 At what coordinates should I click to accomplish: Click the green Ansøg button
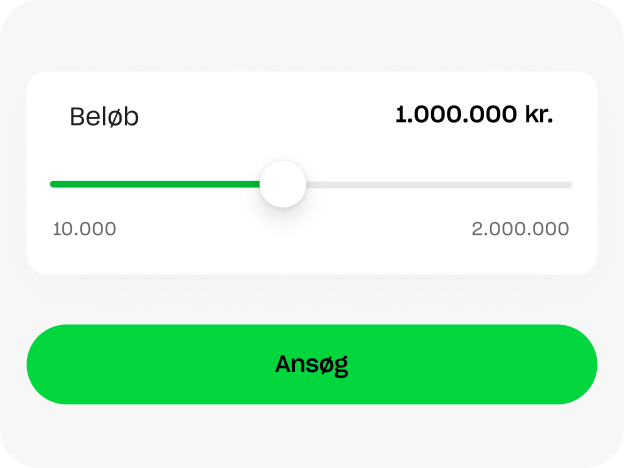(312, 364)
